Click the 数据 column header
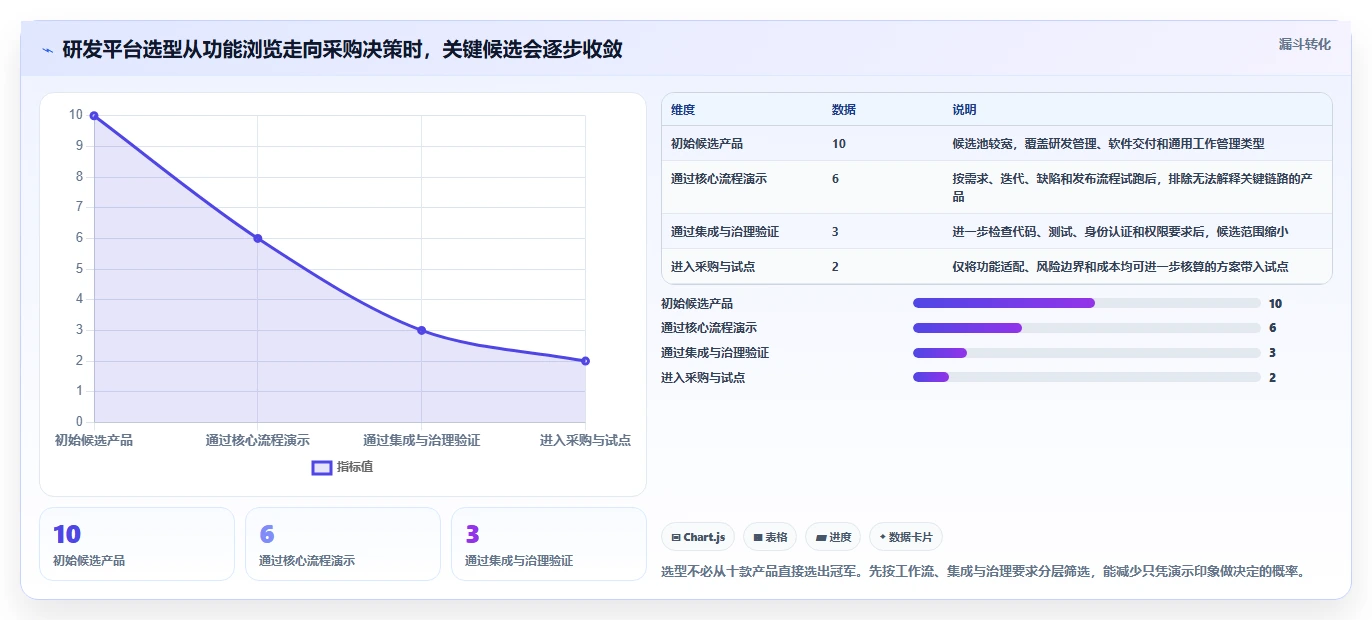The height and width of the screenshot is (620, 1372). click(844, 110)
